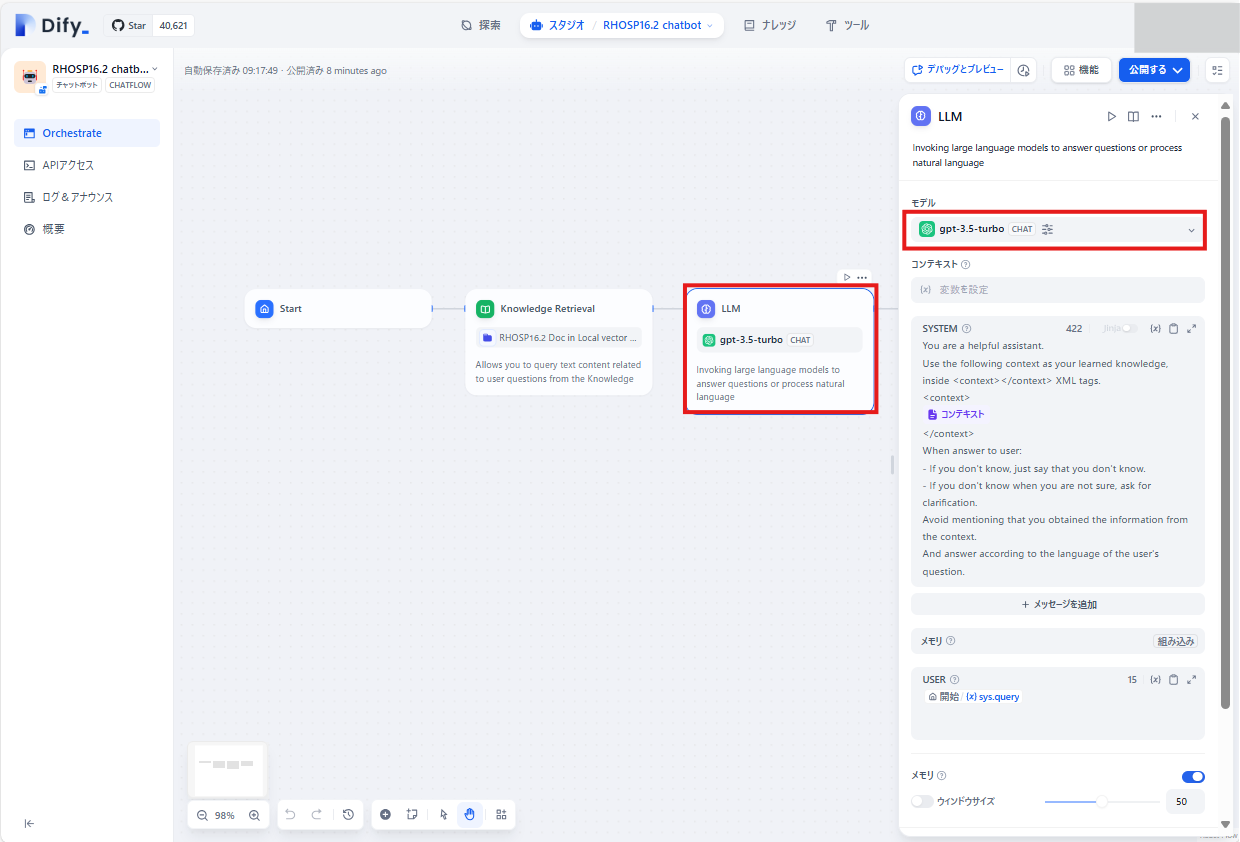Undo the last canvas change
Image resolution: width=1240 pixels, height=842 pixels.
point(290,815)
